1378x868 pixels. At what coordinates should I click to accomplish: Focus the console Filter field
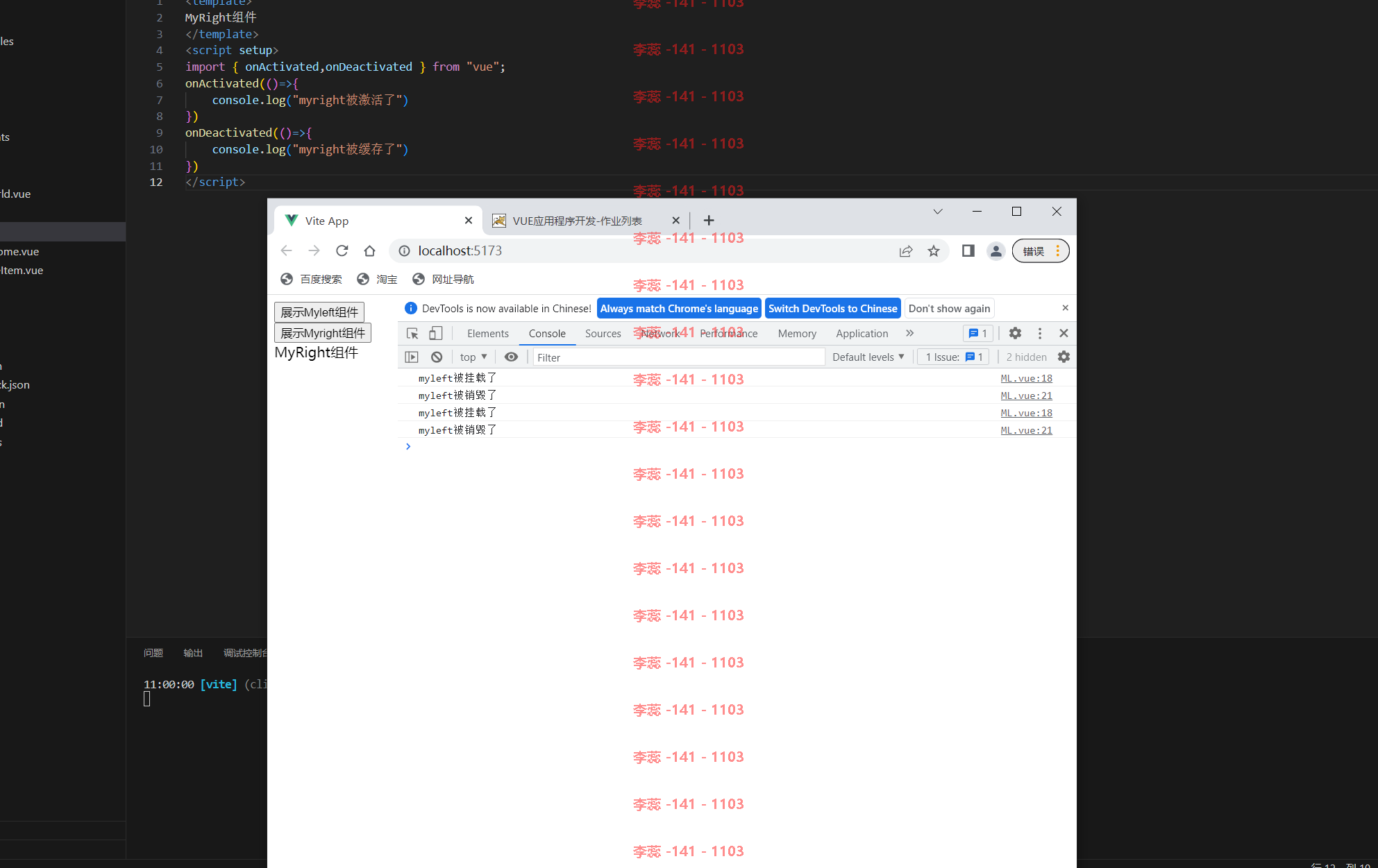click(678, 357)
